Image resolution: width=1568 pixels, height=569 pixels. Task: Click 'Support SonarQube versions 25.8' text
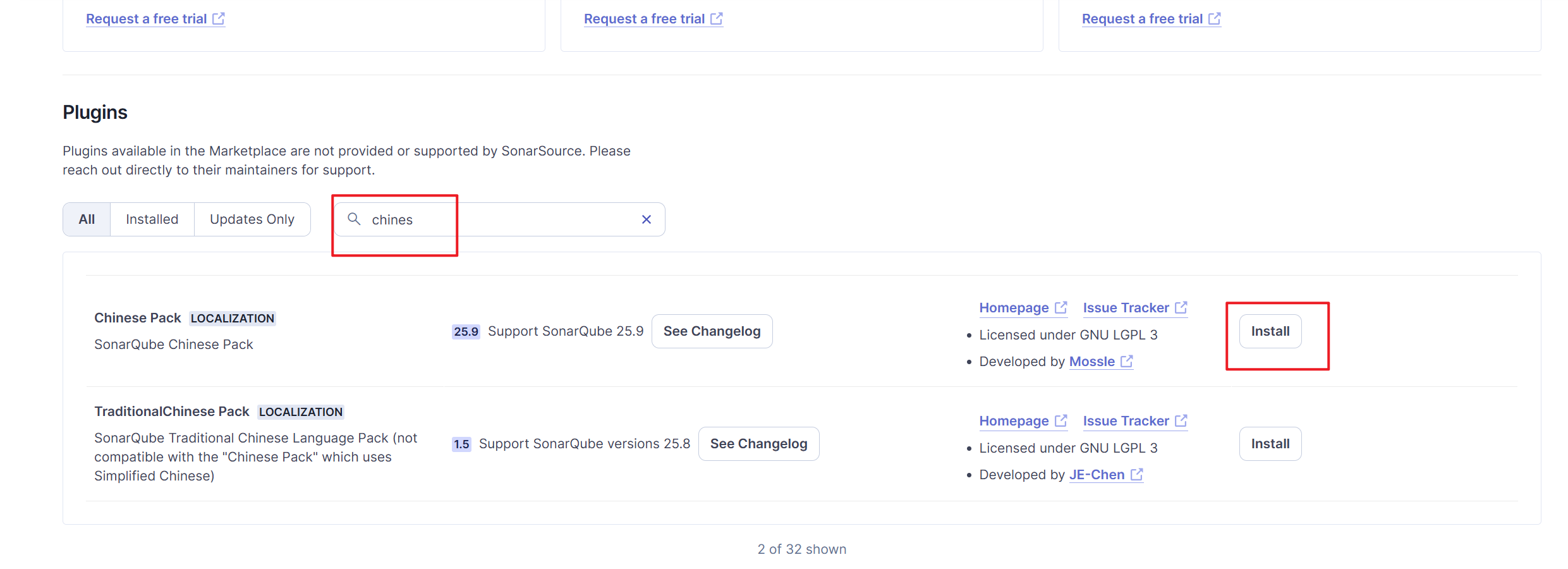(585, 444)
